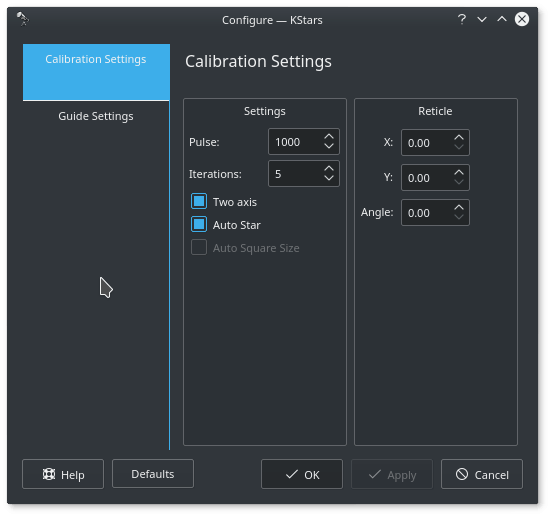Image resolution: width=551 pixels, height=517 pixels.
Task: Increase Iterations with up arrow
Action: click(x=329, y=169)
